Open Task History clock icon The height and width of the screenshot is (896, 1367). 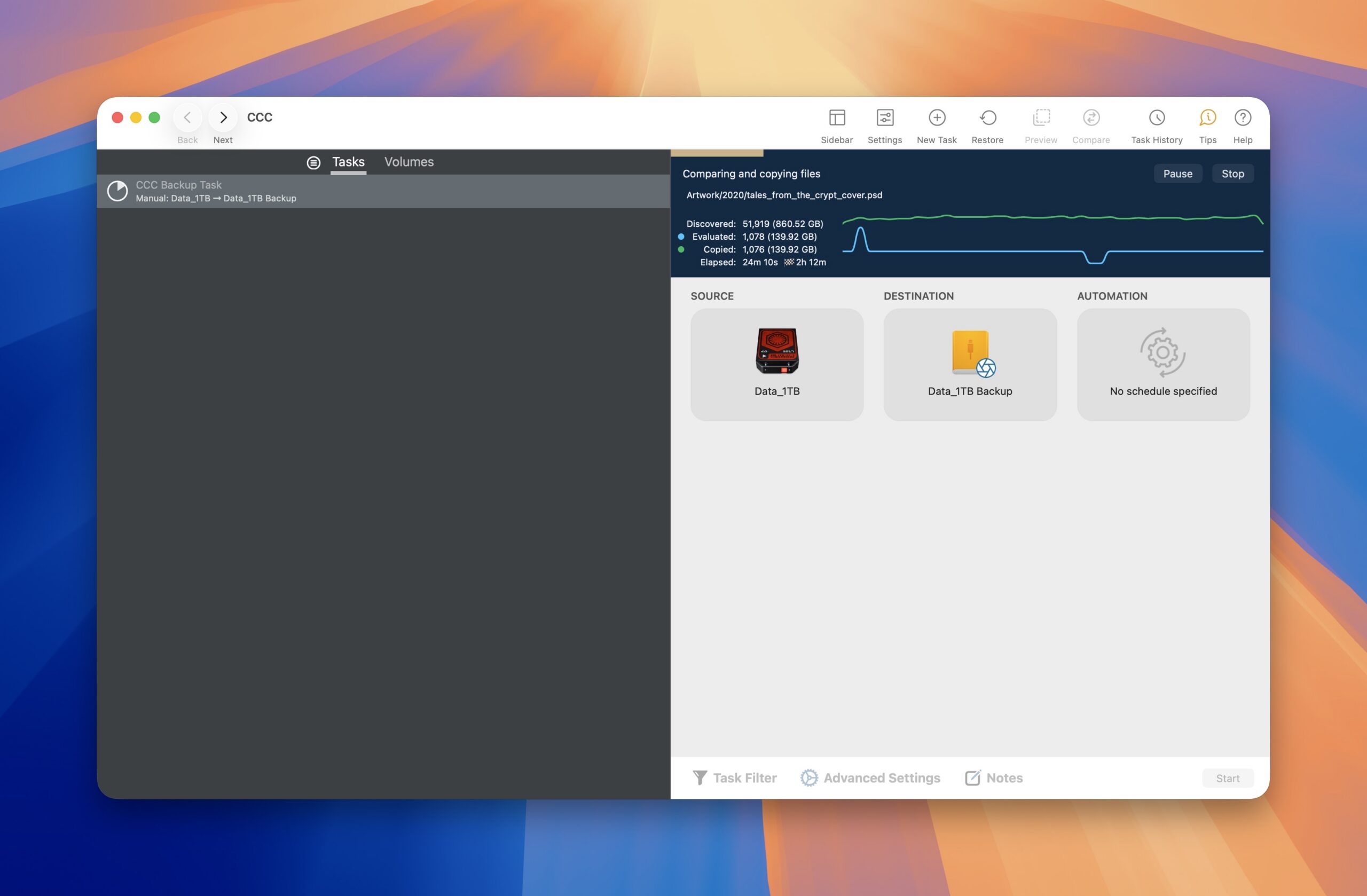coord(1156,118)
